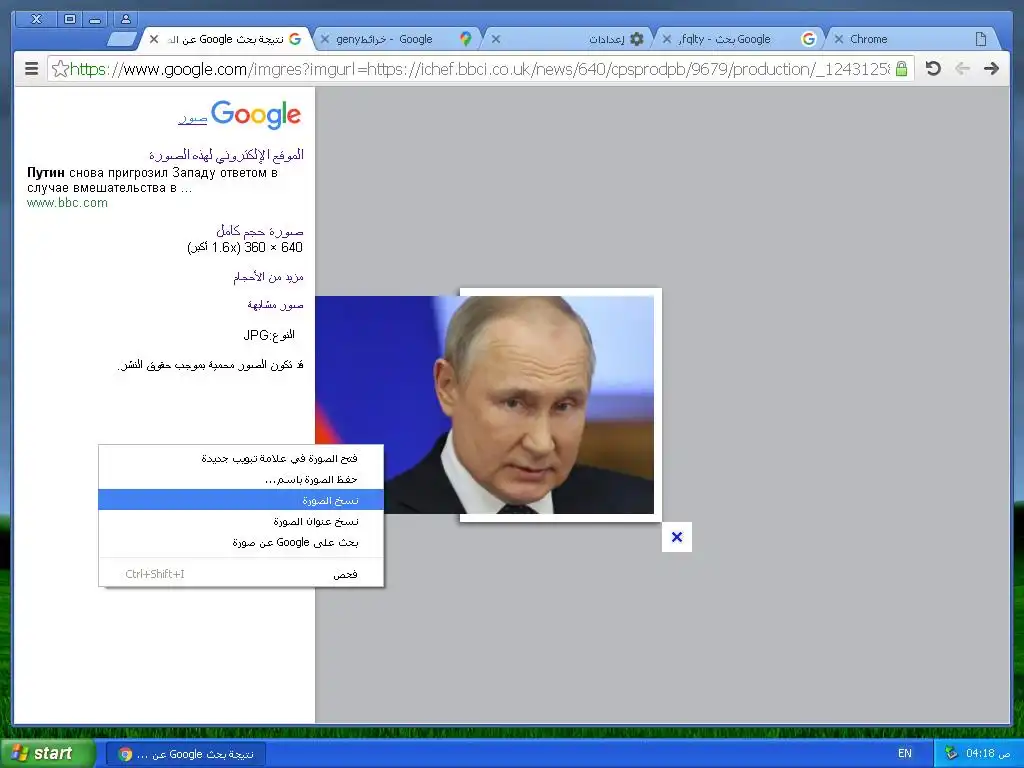Screen dimensions: 1024x768
Task: Close the settings (إعدادات) tab
Action: pyautogui.click(x=496, y=39)
